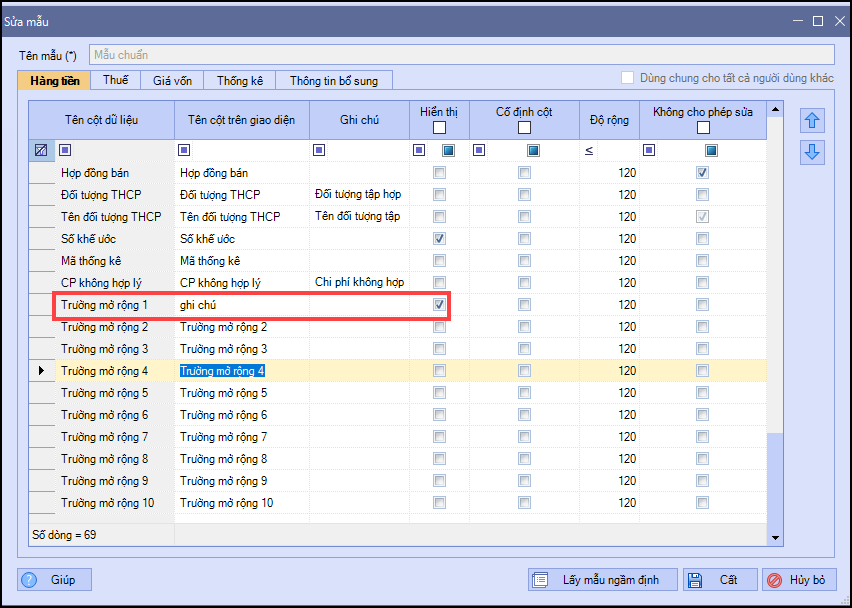
Task: Click the Hủy bỏ button
Action: [798, 580]
